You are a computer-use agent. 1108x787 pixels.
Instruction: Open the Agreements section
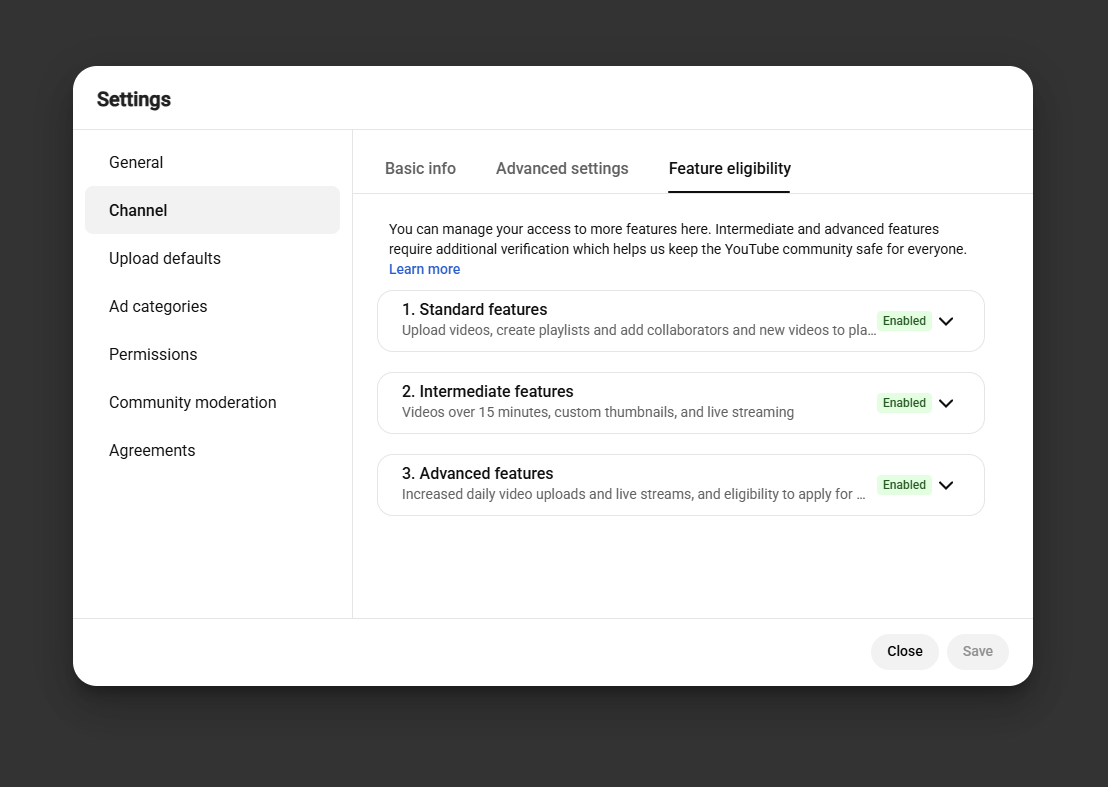(x=212, y=451)
